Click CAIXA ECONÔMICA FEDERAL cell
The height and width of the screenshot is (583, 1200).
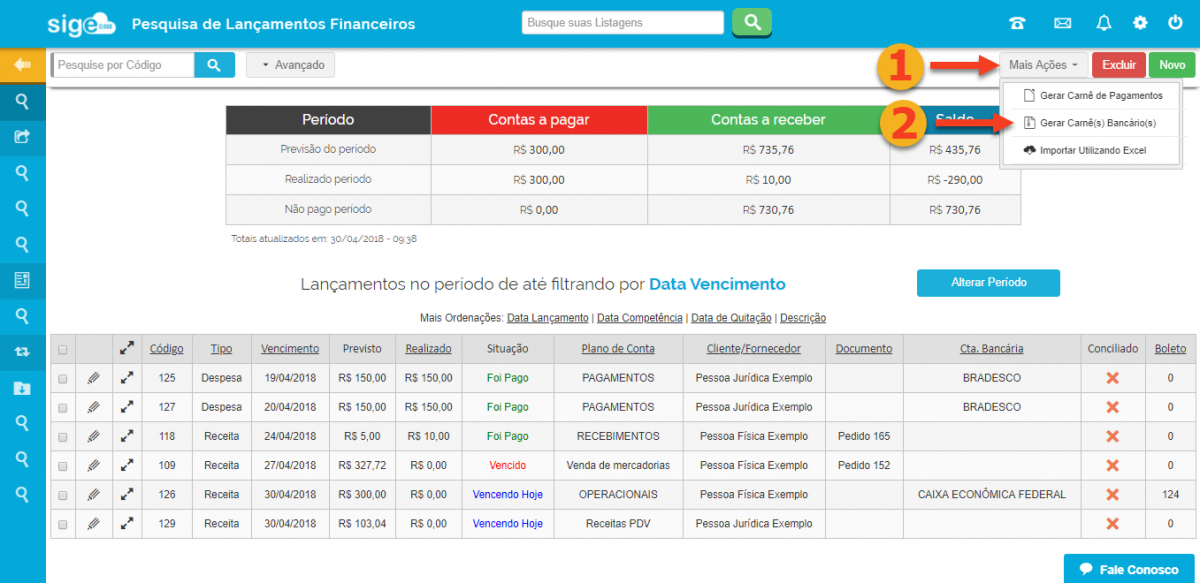click(x=991, y=495)
